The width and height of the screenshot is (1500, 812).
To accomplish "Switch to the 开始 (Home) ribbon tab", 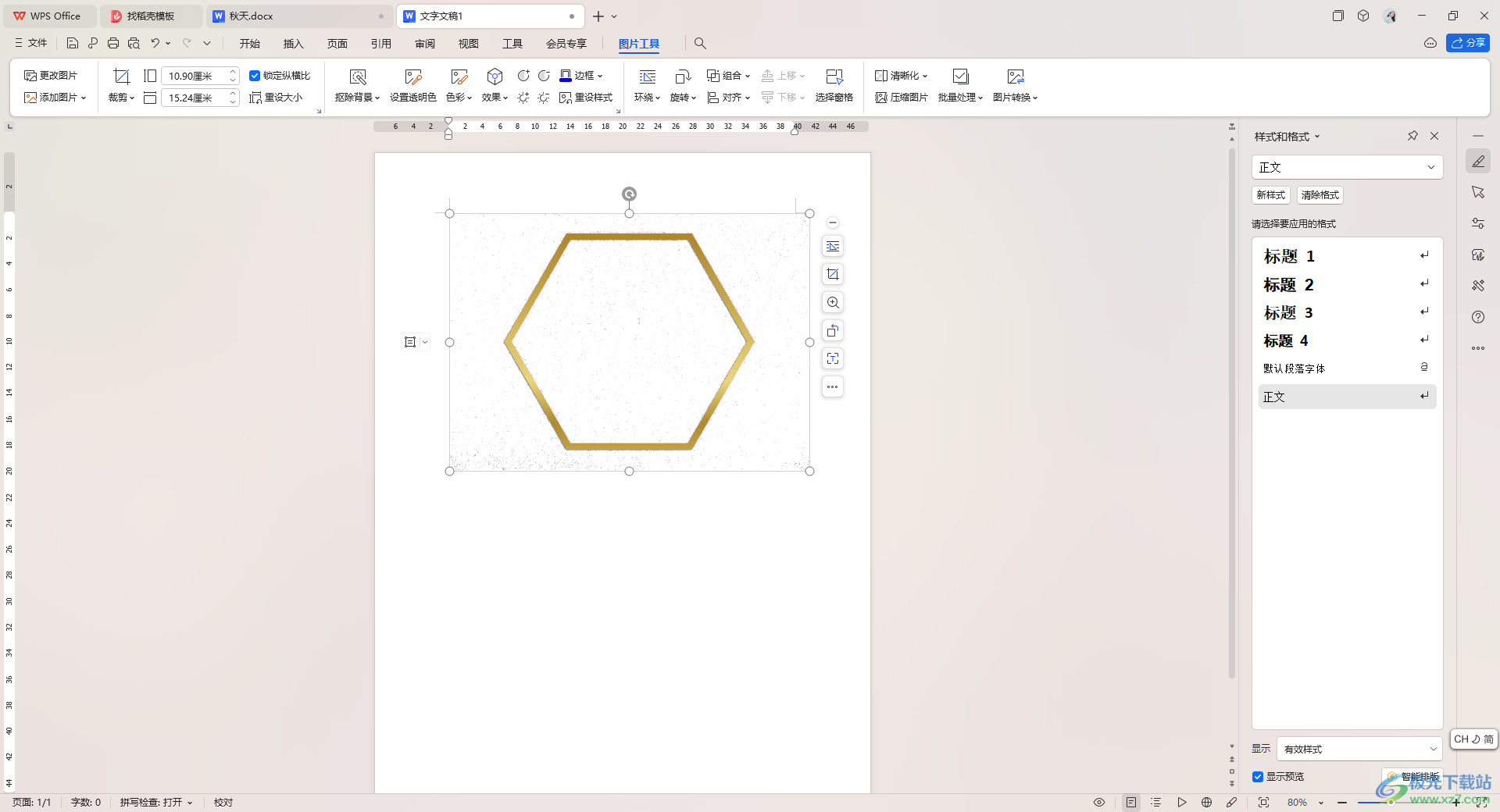I will tap(250, 44).
